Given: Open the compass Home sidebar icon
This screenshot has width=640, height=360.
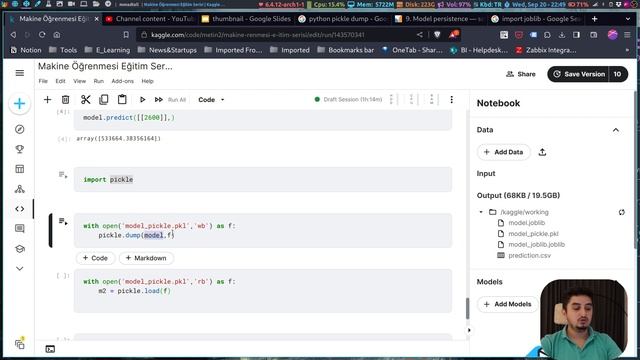Looking at the screenshot, I should 20,129.
